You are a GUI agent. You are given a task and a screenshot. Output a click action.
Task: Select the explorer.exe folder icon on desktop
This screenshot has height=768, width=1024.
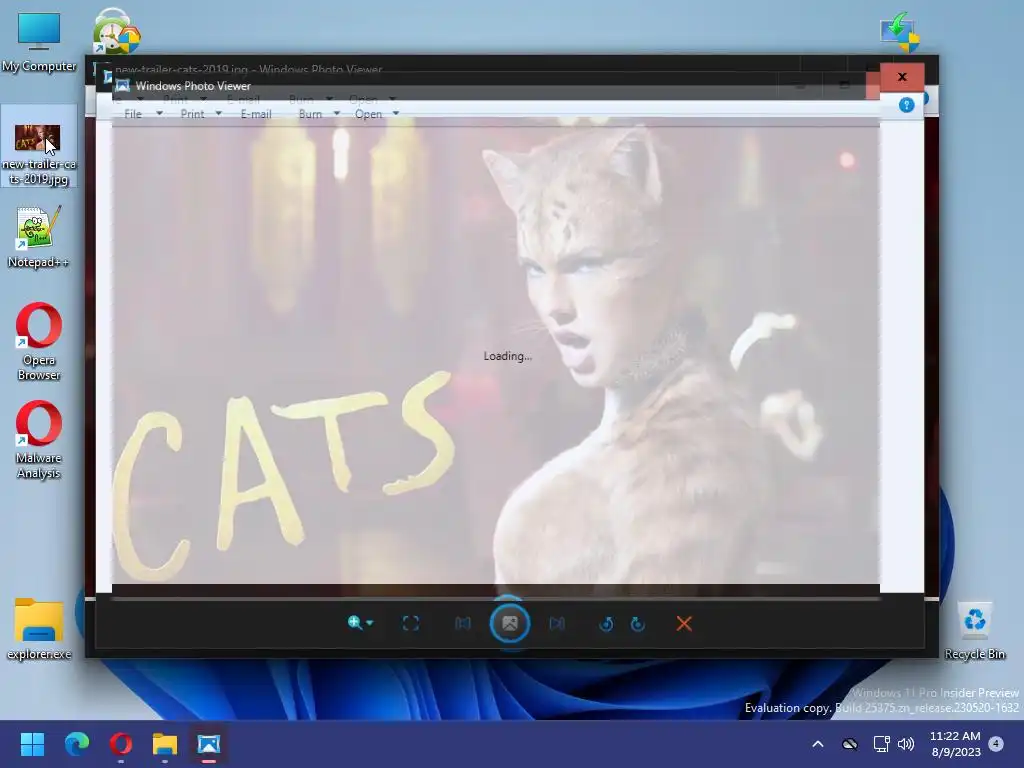point(39,628)
